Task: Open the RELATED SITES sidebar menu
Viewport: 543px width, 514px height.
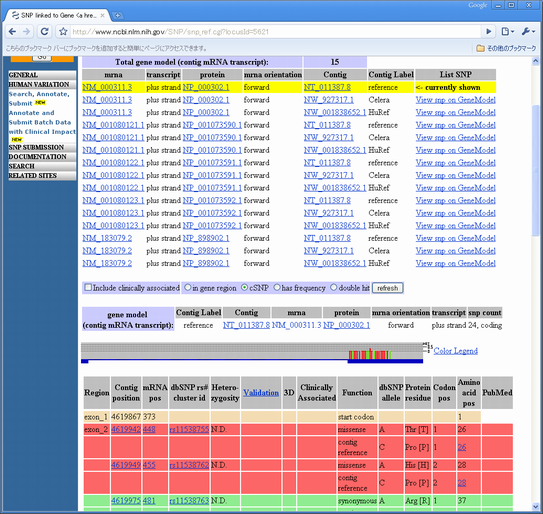Action: 42,176
